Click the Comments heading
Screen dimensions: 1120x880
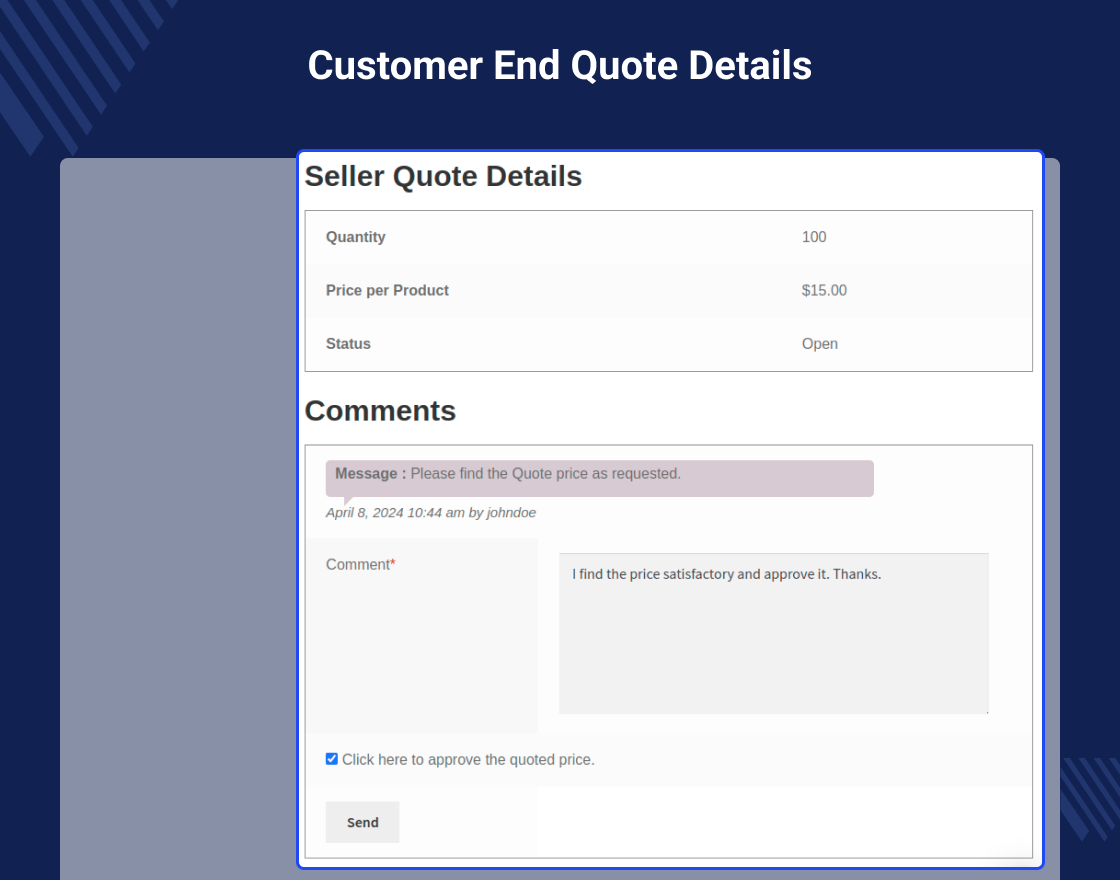(380, 411)
